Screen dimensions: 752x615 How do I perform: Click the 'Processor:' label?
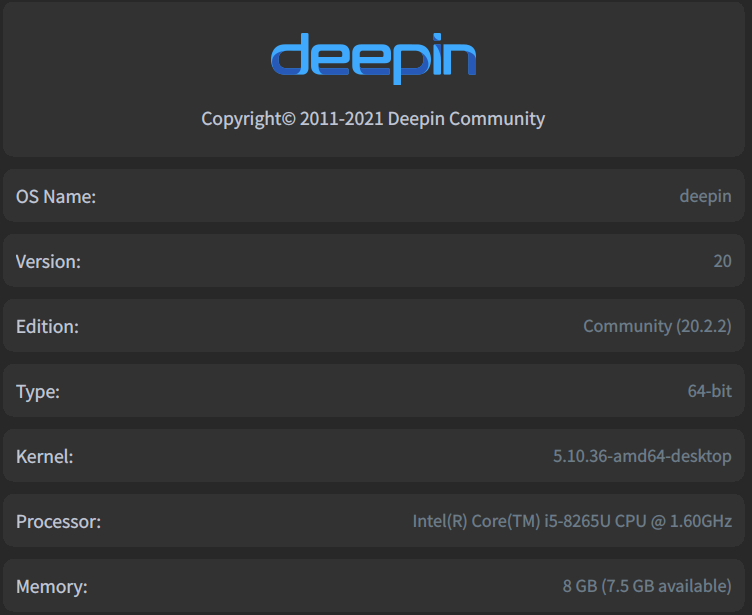(x=59, y=522)
